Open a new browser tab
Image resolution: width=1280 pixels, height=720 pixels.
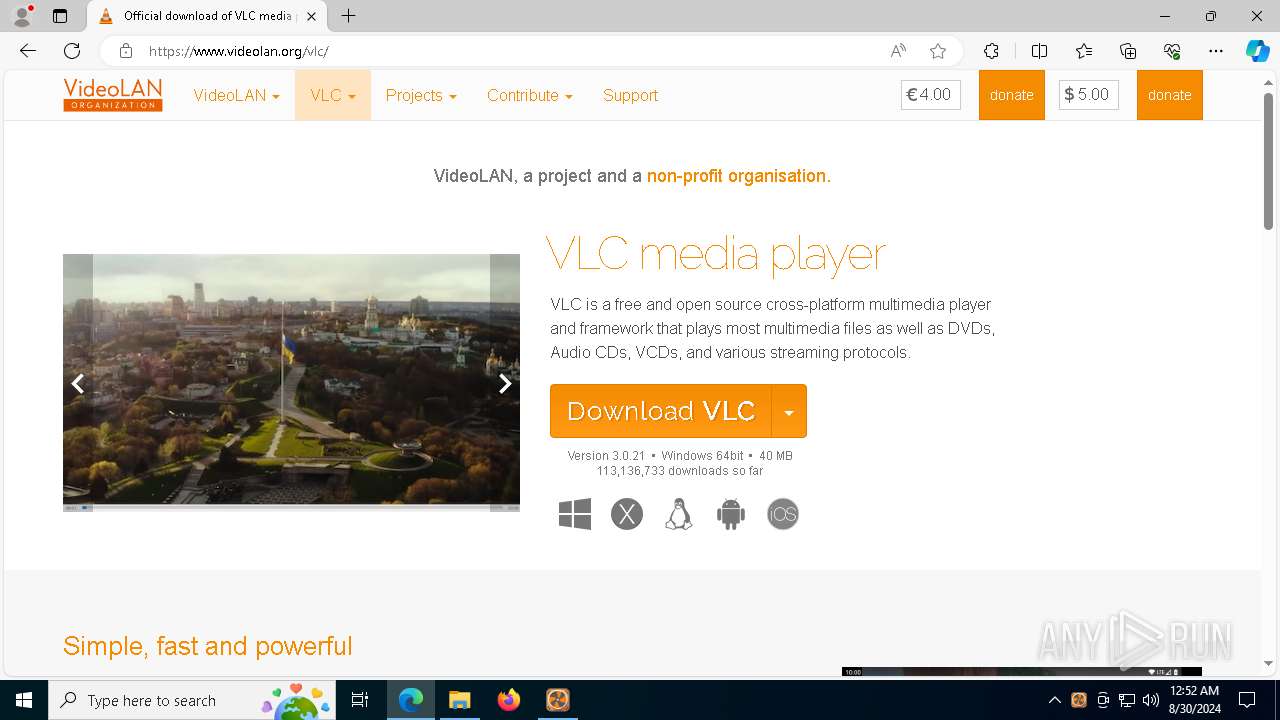click(x=348, y=16)
